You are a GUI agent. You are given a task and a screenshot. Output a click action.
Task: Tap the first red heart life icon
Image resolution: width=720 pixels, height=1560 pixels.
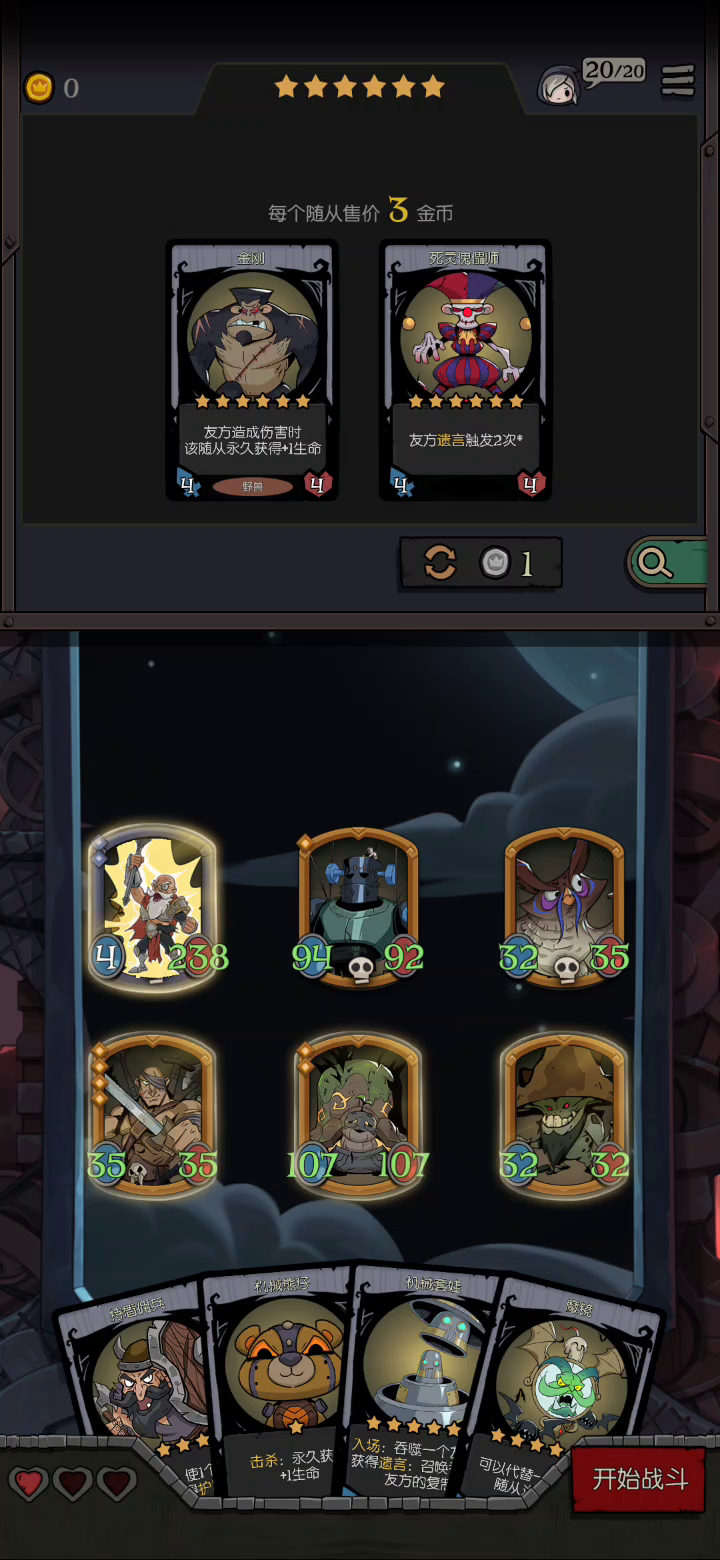click(x=29, y=1483)
